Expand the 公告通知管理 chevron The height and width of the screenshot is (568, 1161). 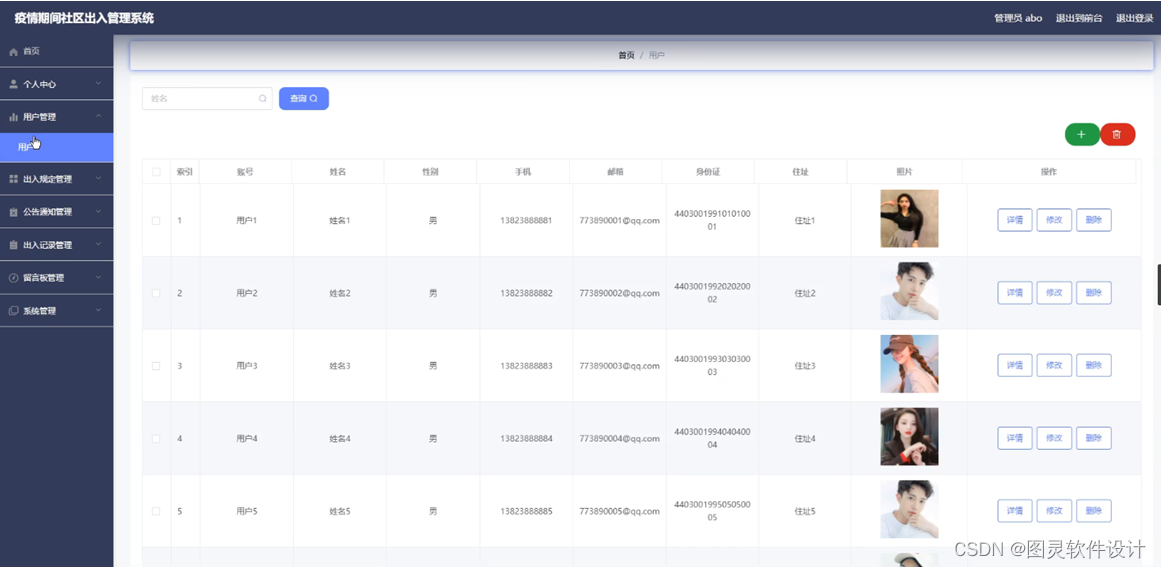pyautogui.click(x=98, y=211)
